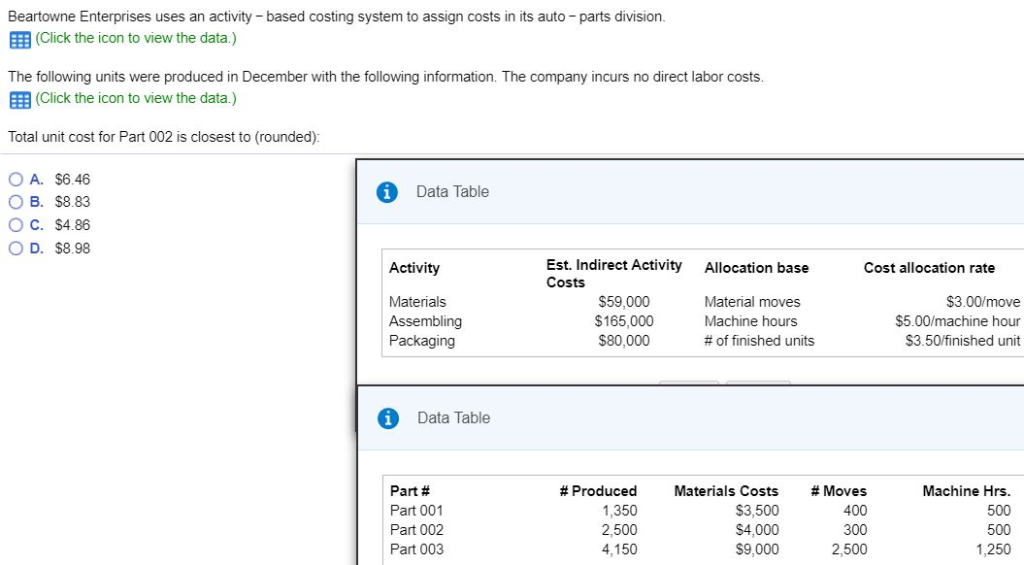This screenshot has width=1024, height=565.
Task: Click the upper 'Data Table' title text
Action: [x=453, y=192]
